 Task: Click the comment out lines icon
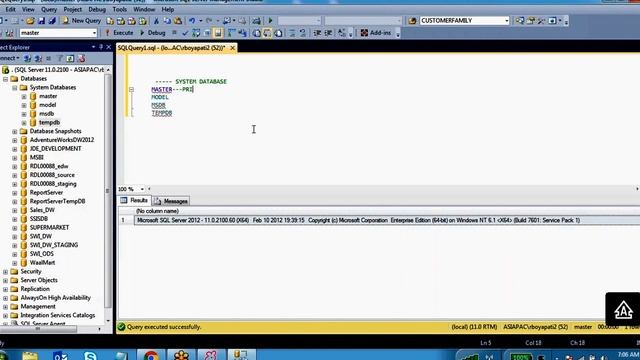(292, 33)
